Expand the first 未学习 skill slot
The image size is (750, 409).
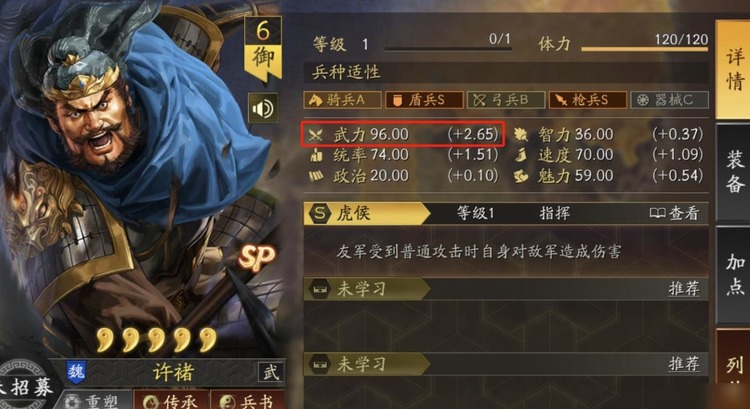(x=506, y=289)
